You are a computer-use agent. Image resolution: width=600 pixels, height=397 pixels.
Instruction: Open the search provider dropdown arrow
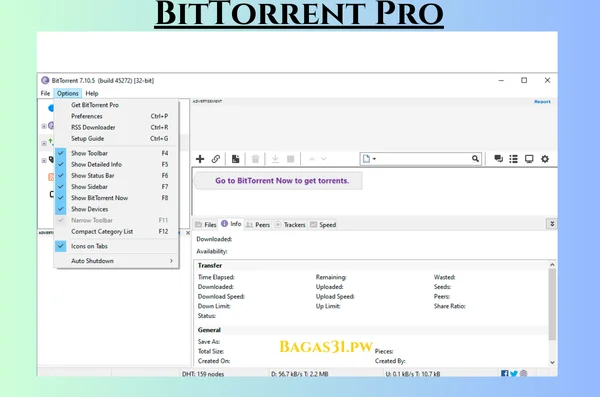coord(374,159)
